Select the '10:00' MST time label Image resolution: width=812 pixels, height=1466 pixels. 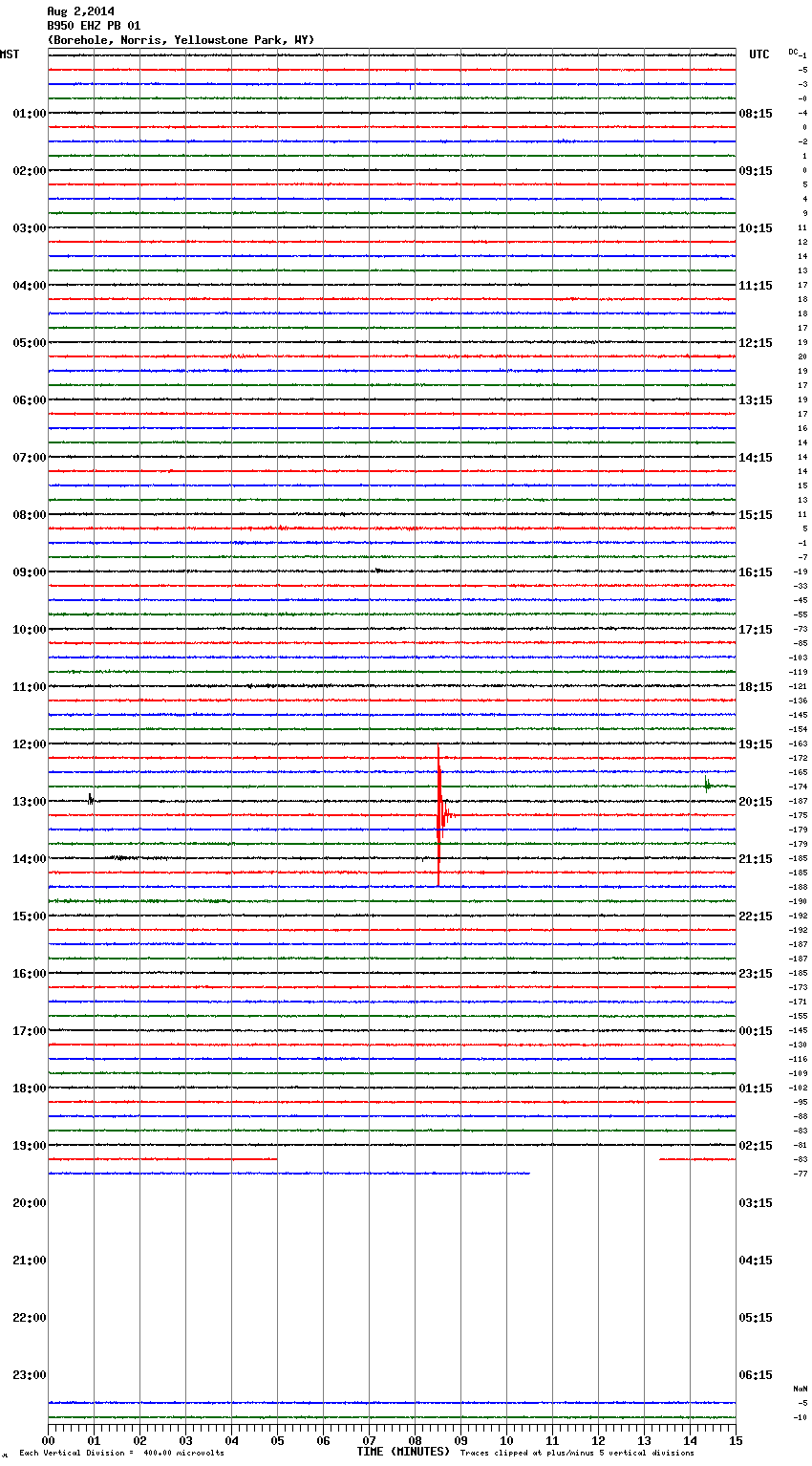pos(30,630)
